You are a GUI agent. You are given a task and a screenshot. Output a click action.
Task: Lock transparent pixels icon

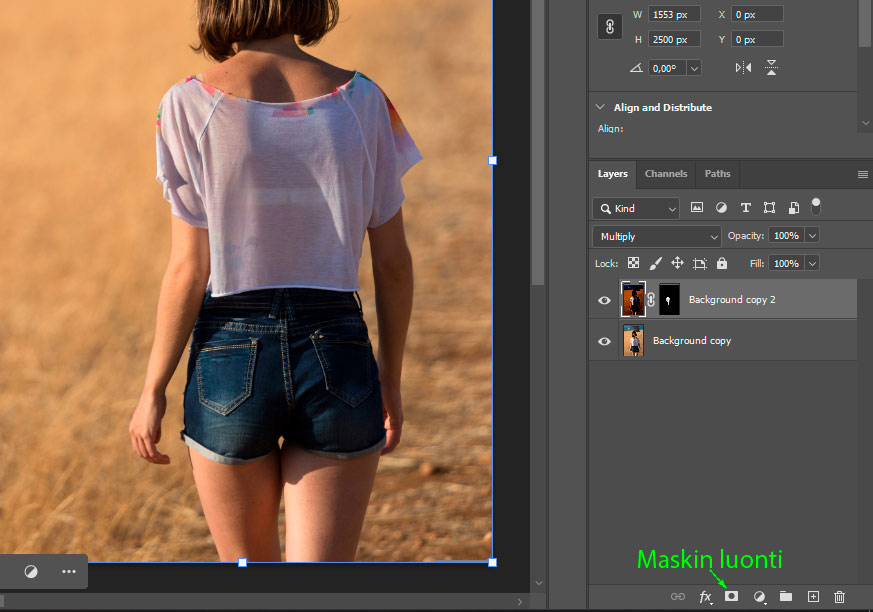point(634,263)
